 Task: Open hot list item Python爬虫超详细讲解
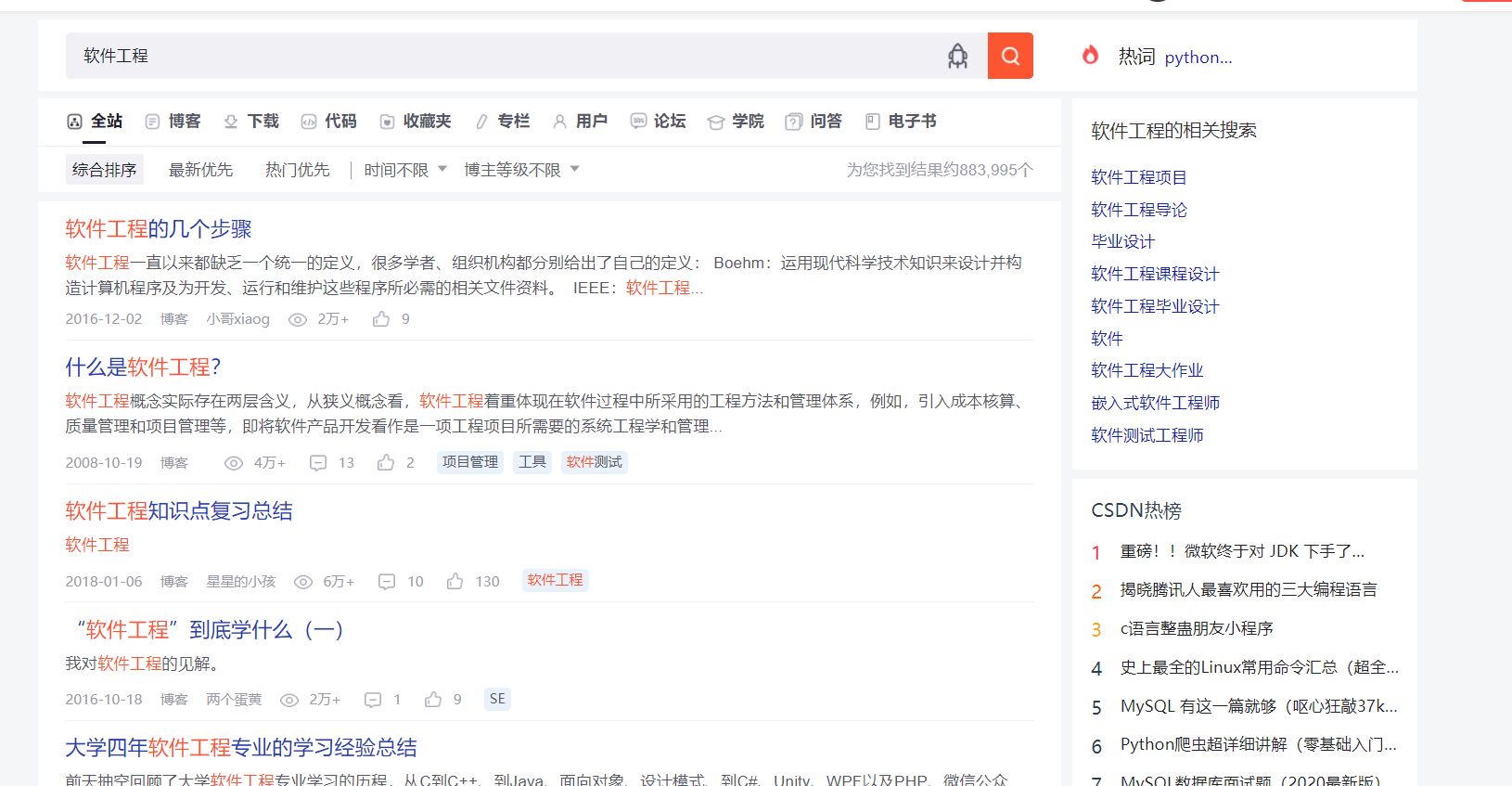click(1259, 745)
